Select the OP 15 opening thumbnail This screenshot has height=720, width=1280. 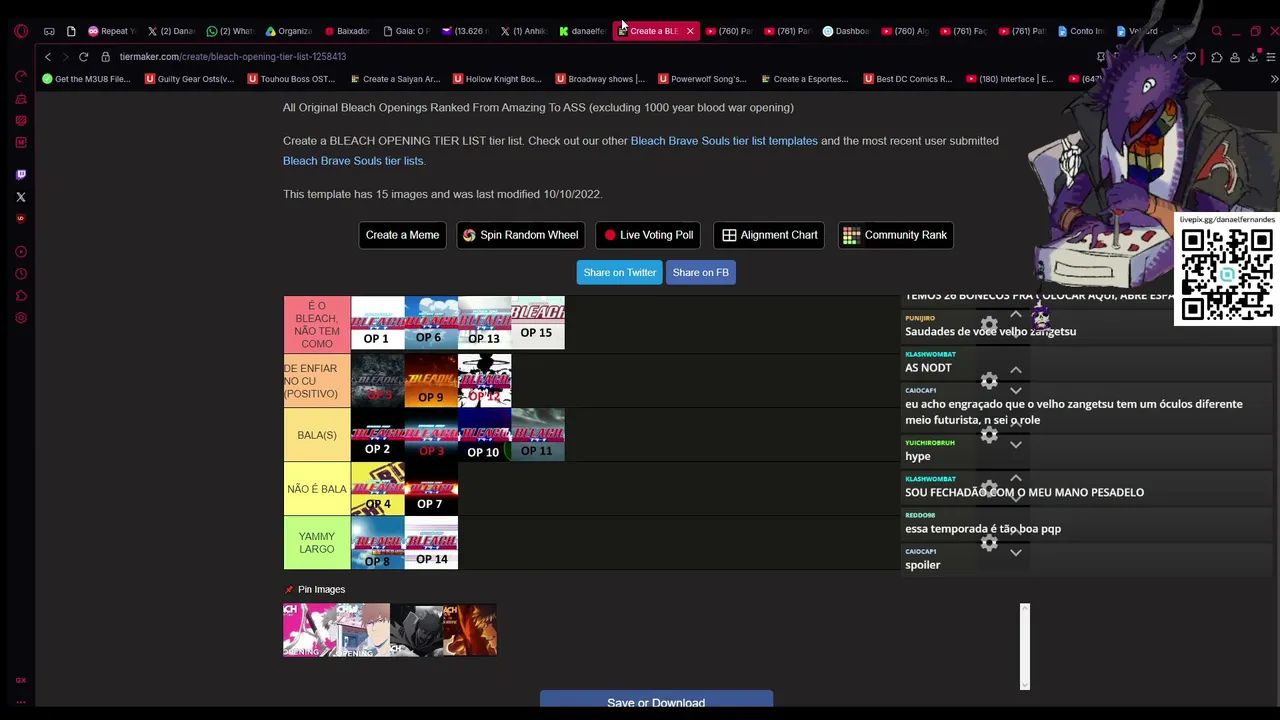[x=538, y=323]
